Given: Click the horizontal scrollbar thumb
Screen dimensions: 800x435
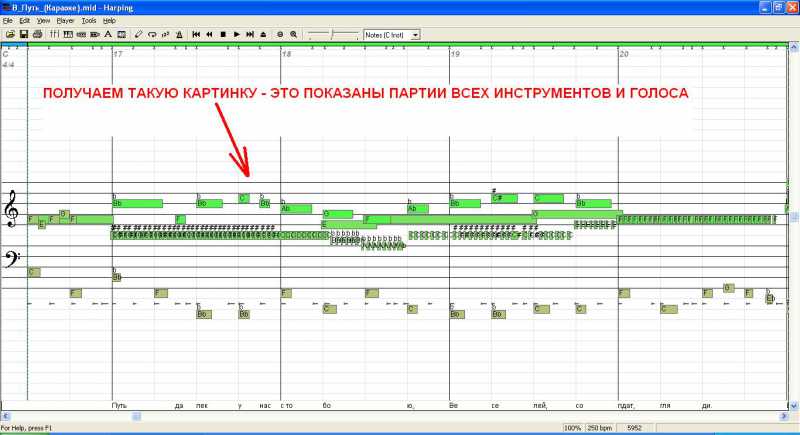Looking at the screenshot, I should 136,416.
